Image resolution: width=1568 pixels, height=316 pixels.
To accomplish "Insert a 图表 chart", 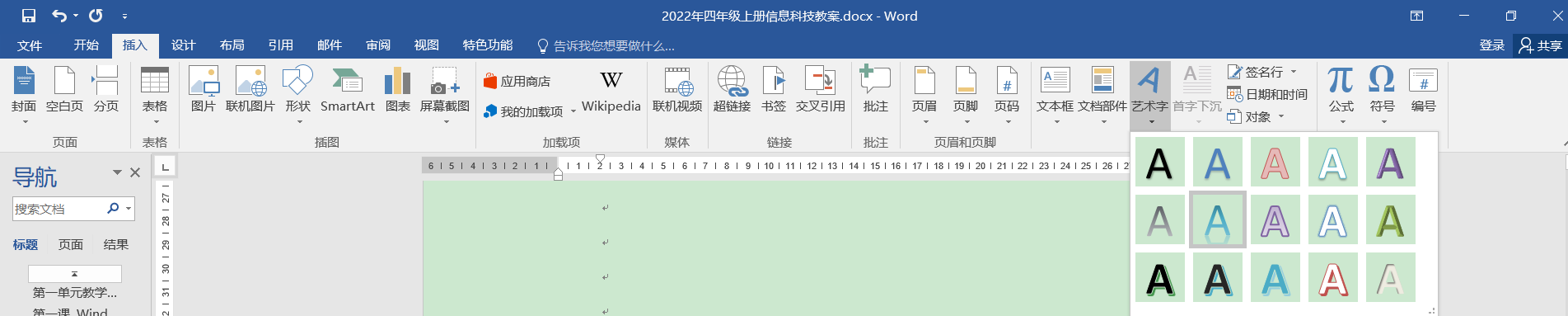I will [398, 89].
